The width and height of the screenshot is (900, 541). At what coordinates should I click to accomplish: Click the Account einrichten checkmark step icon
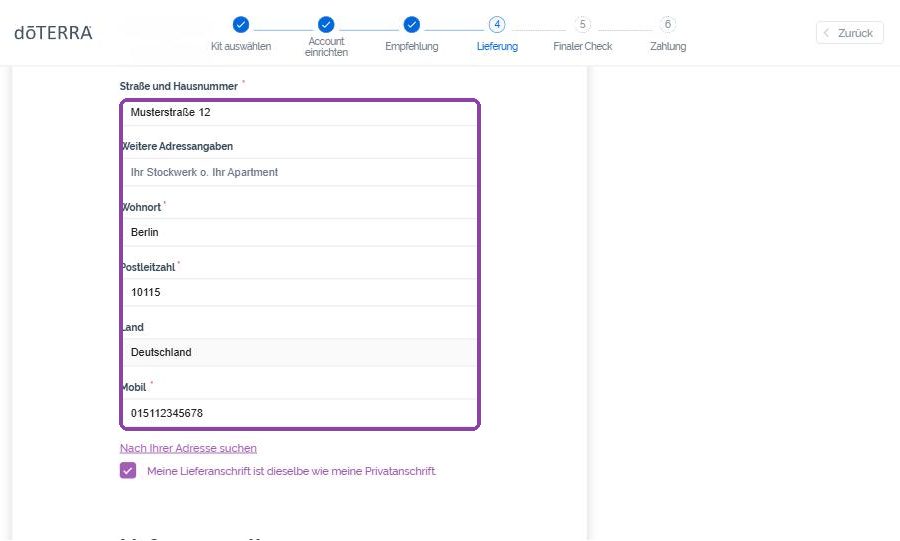tap(326, 25)
